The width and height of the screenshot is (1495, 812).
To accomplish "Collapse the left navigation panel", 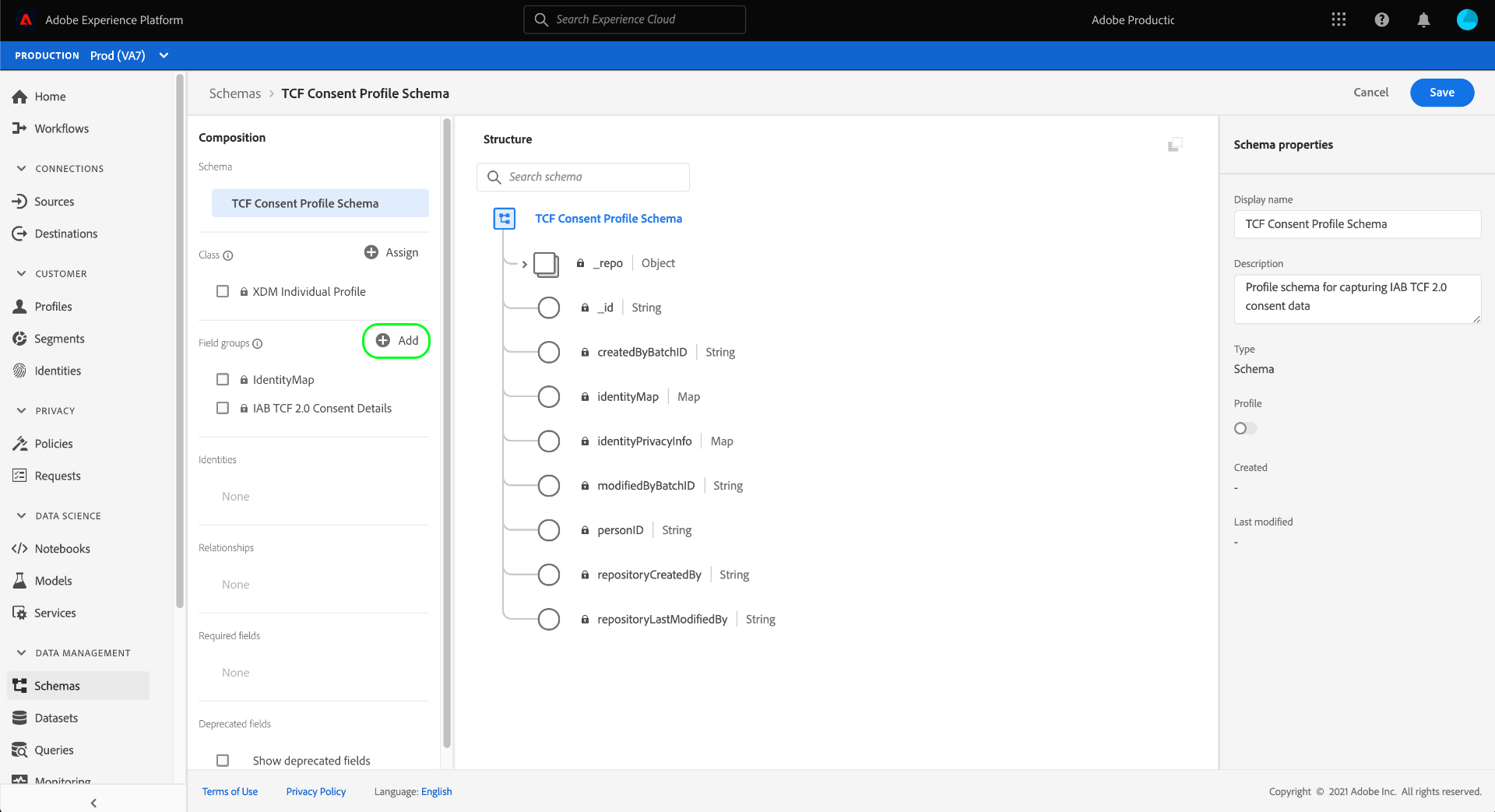I will 93,803.
